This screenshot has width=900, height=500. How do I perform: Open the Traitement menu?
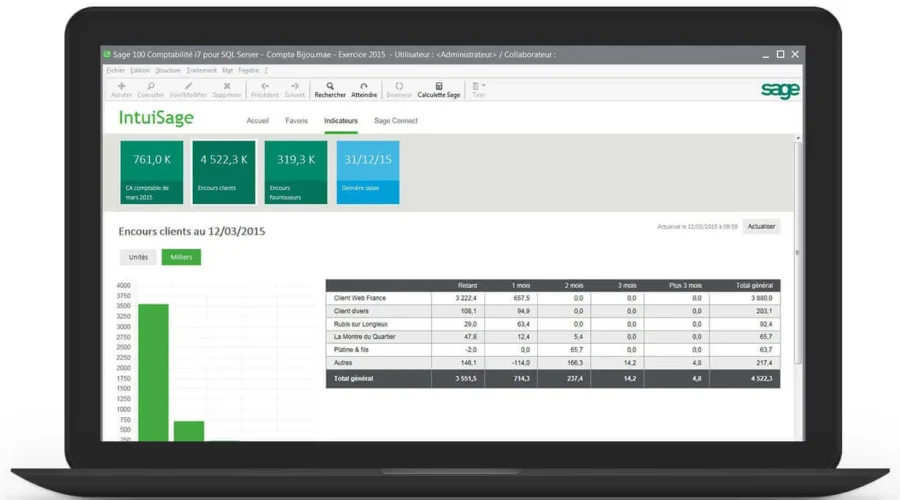(201, 70)
